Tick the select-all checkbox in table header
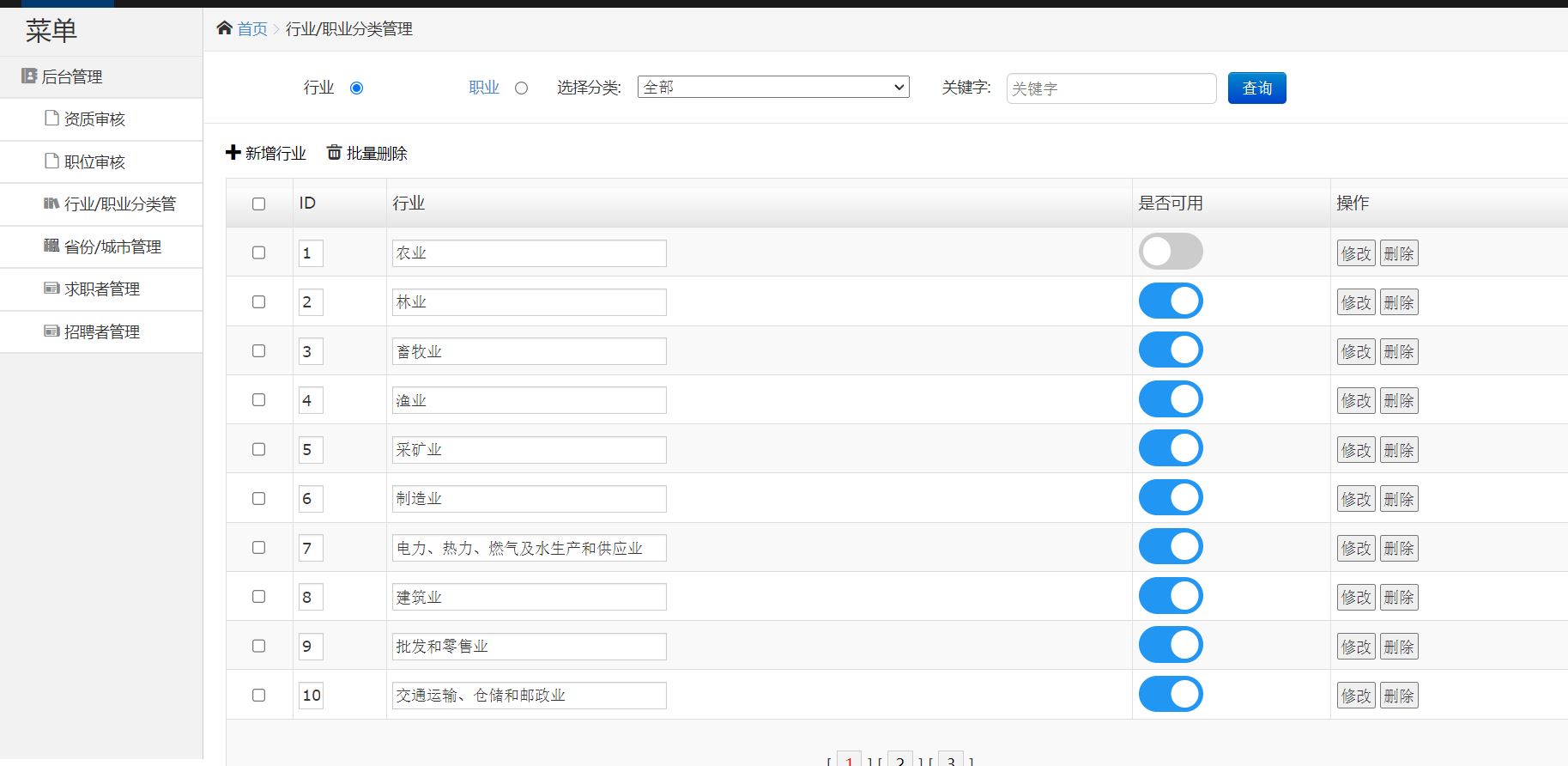The width and height of the screenshot is (1568, 766). (258, 204)
